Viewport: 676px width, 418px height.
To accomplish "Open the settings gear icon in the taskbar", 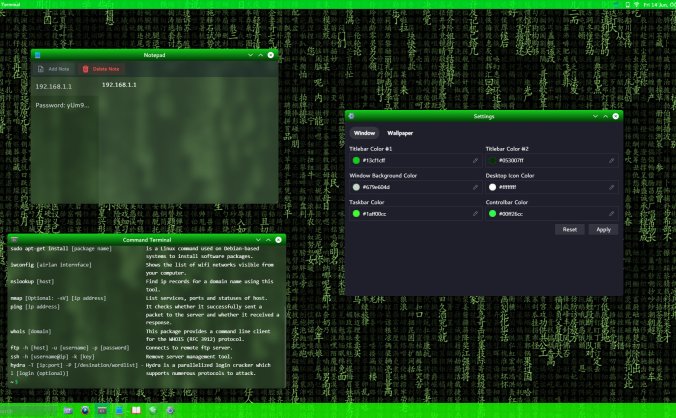I will click(x=170, y=411).
